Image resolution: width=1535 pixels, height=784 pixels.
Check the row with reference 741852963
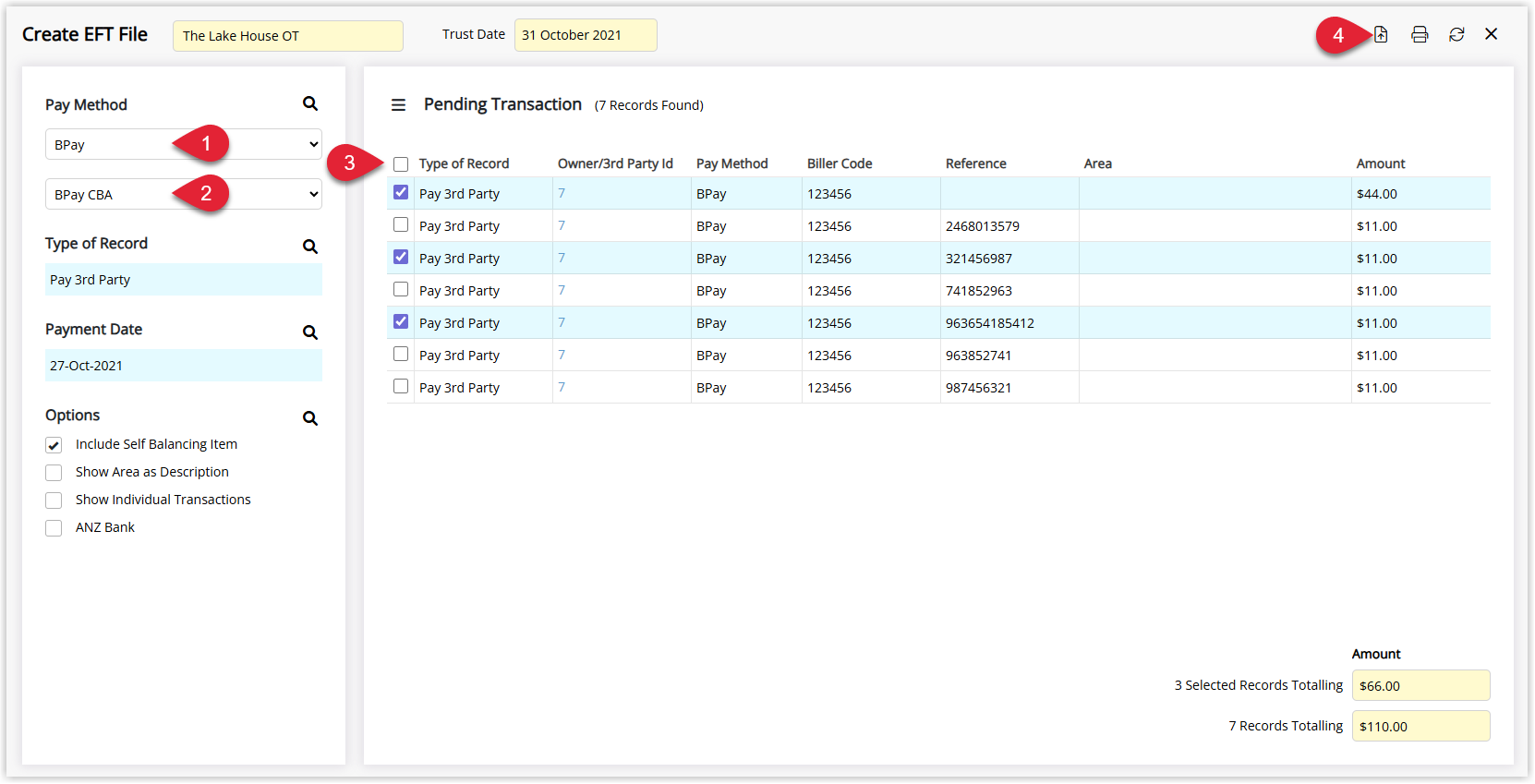coord(401,289)
